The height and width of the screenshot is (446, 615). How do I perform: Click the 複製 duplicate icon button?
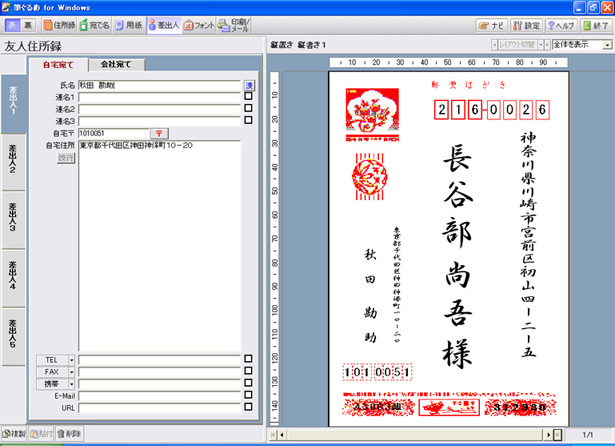click(x=14, y=435)
